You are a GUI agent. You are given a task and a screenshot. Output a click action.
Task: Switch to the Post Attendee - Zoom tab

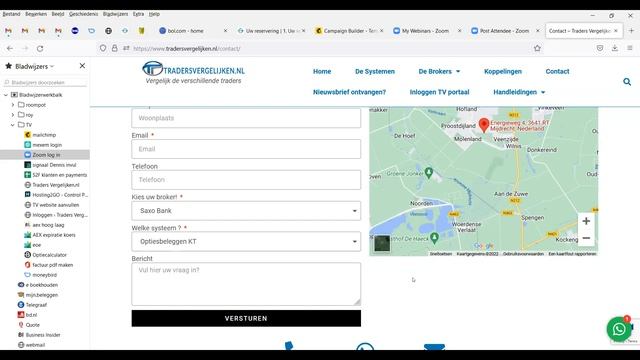(504, 31)
